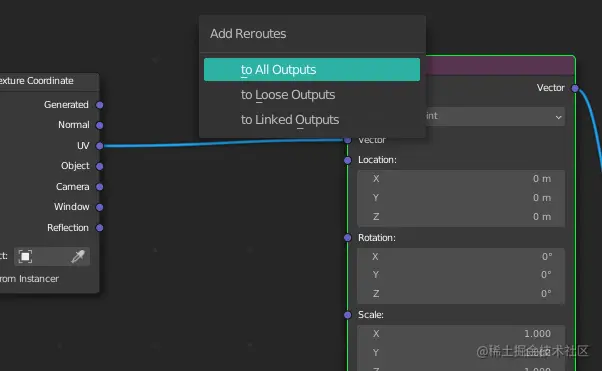Click the Mapping node Vector output socket
602x371 pixels.
[x=575, y=88]
